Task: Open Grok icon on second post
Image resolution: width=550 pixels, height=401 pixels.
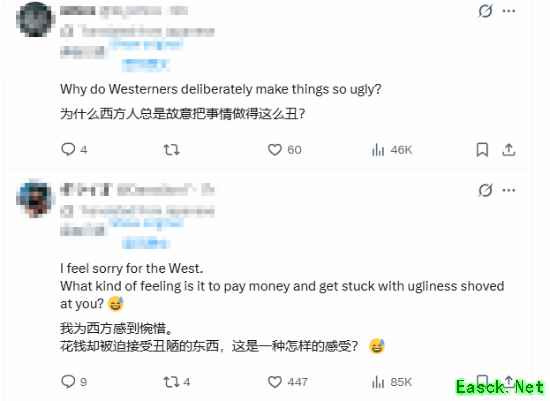Action: (x=485, y=190)
